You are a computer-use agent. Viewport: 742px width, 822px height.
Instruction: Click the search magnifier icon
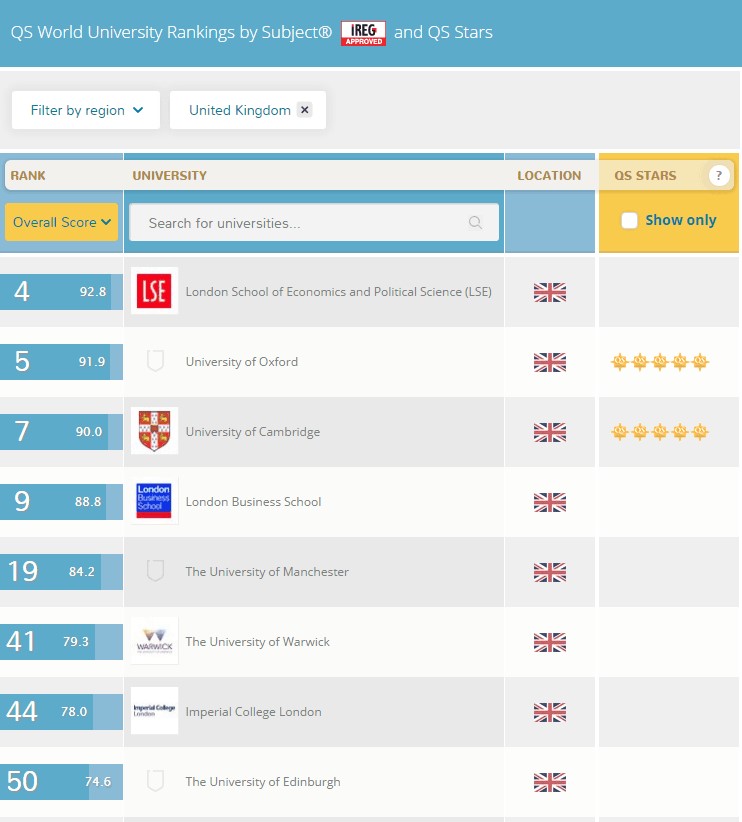475,223
